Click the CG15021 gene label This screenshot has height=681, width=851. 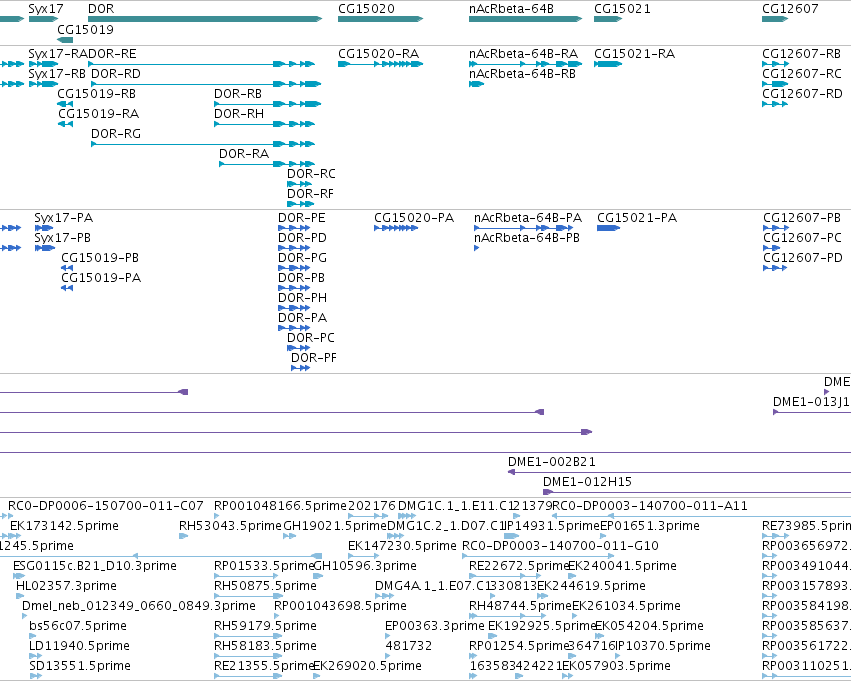click(622, 9)
